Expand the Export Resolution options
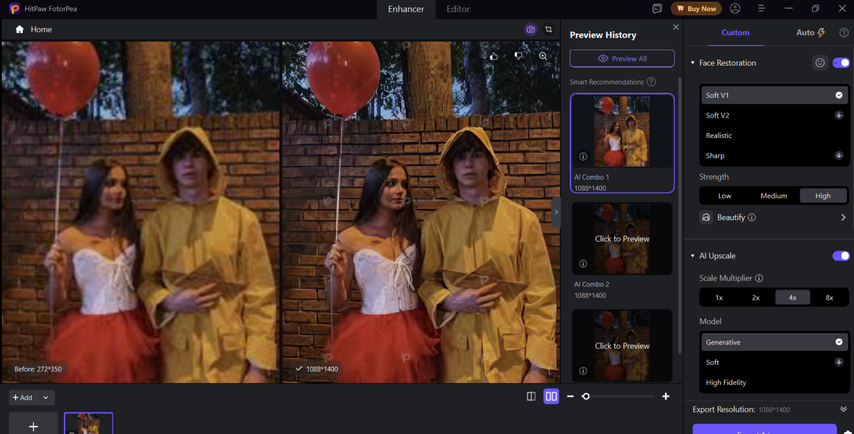854x434 pixels. click(x=844, y=409)
